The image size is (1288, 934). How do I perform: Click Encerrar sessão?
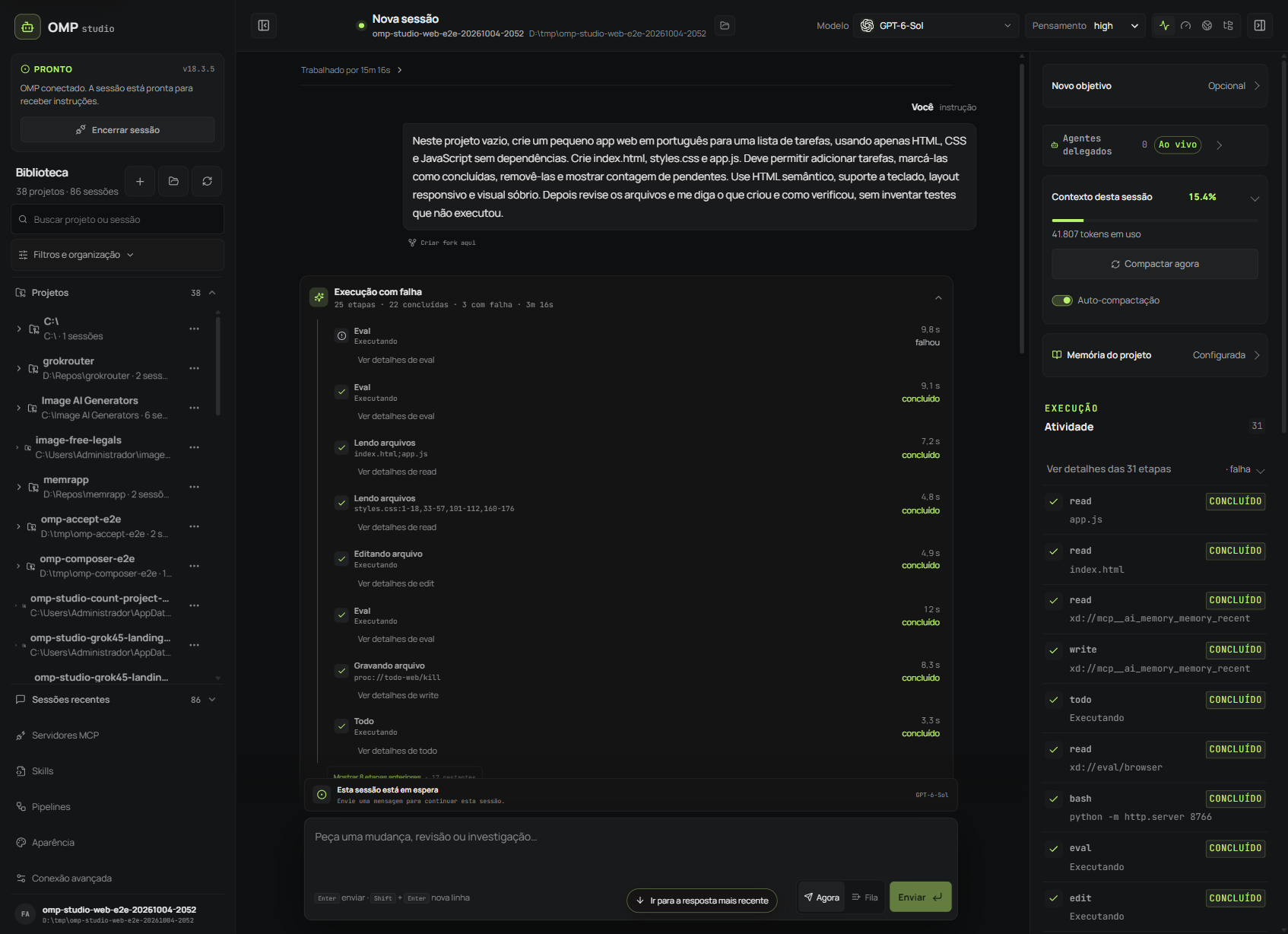click(117, 130)
